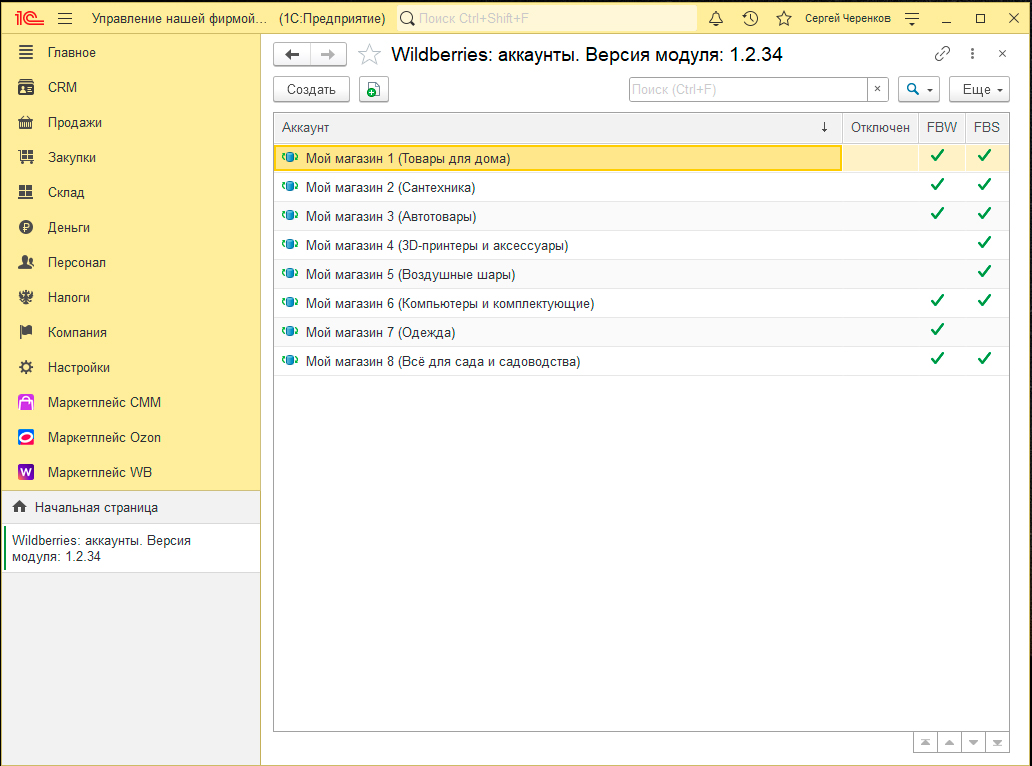Open the hamburger main menu icon
1032x766 pixels.
[x=65, y=19]
